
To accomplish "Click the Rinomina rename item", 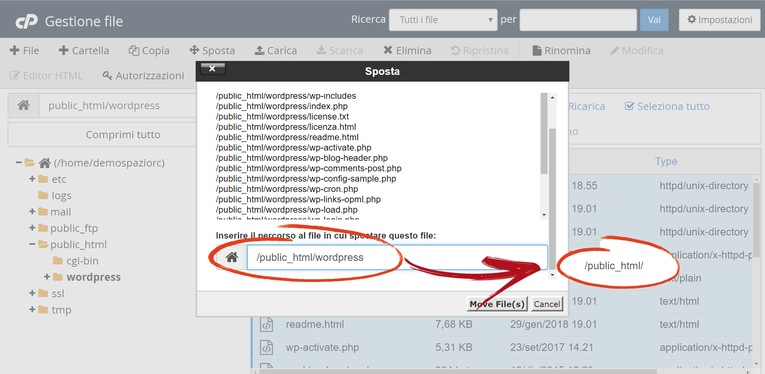I will click(x=561, y=51).
